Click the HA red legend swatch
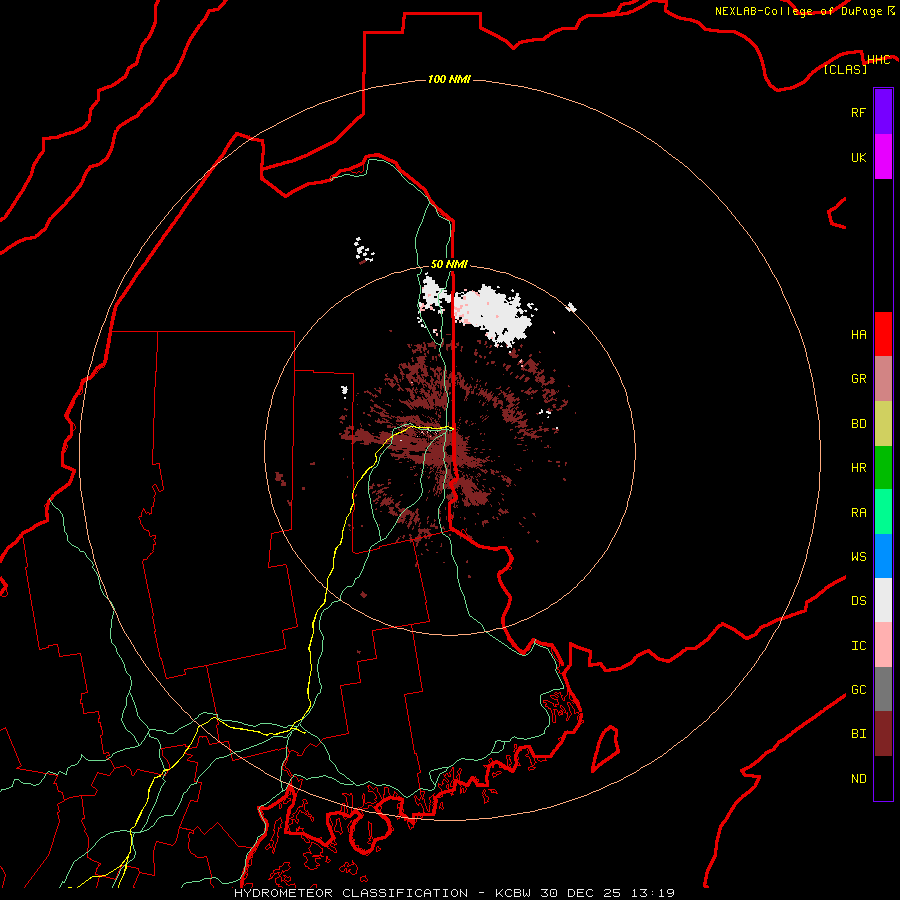Viewport: 900px width, 900px height. [883, 334]
